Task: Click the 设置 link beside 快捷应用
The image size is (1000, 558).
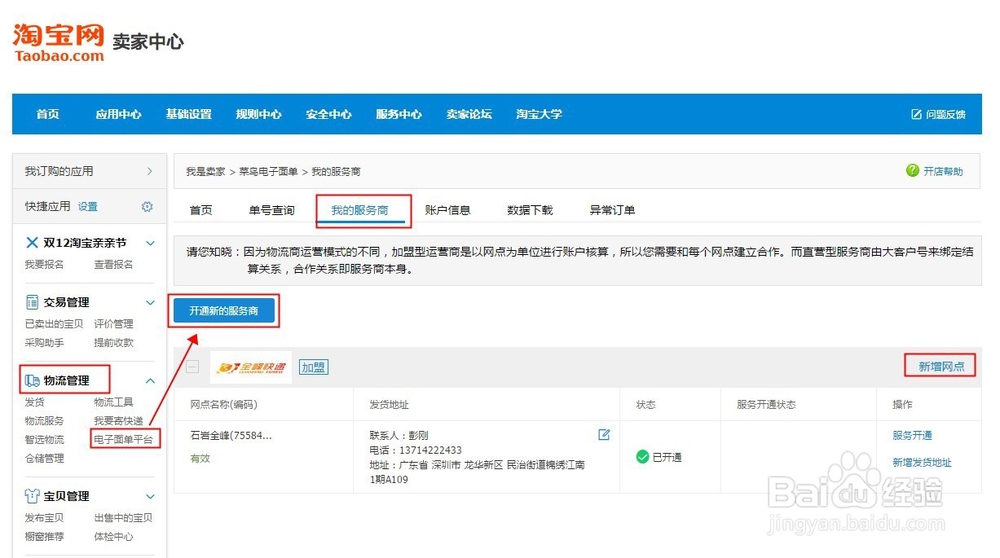Action: 87,207
